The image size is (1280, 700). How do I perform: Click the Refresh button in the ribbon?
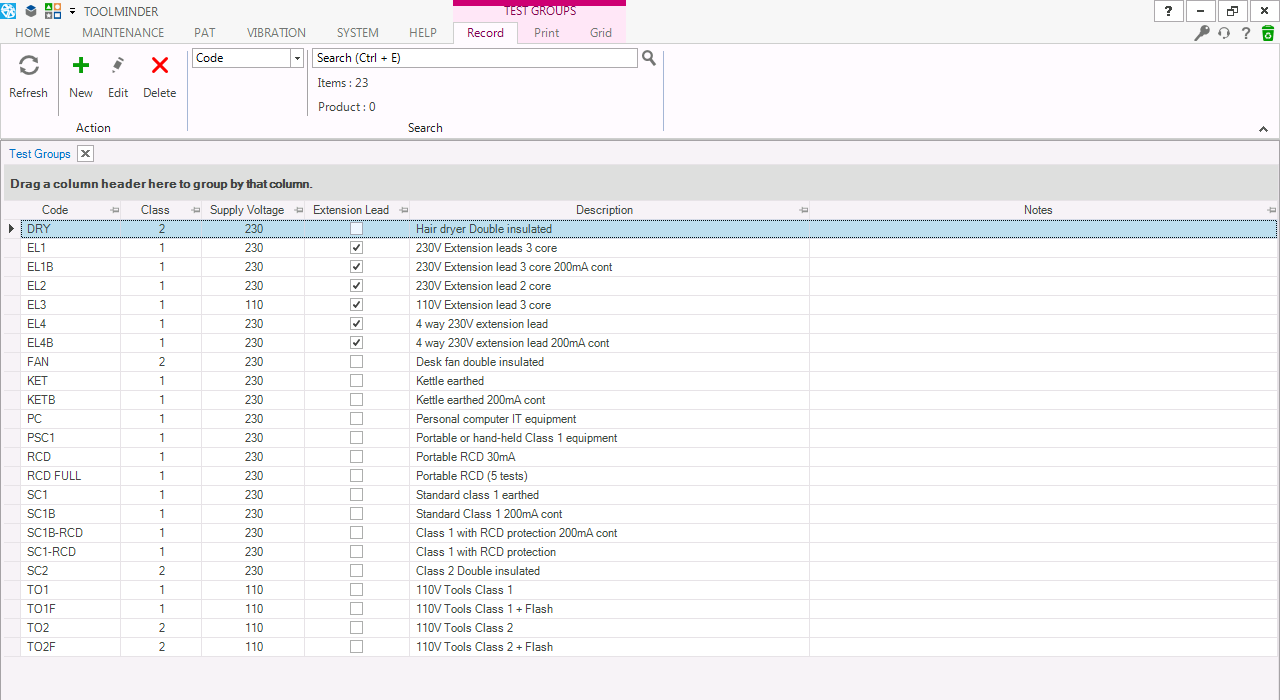click(x=28, y=77)
